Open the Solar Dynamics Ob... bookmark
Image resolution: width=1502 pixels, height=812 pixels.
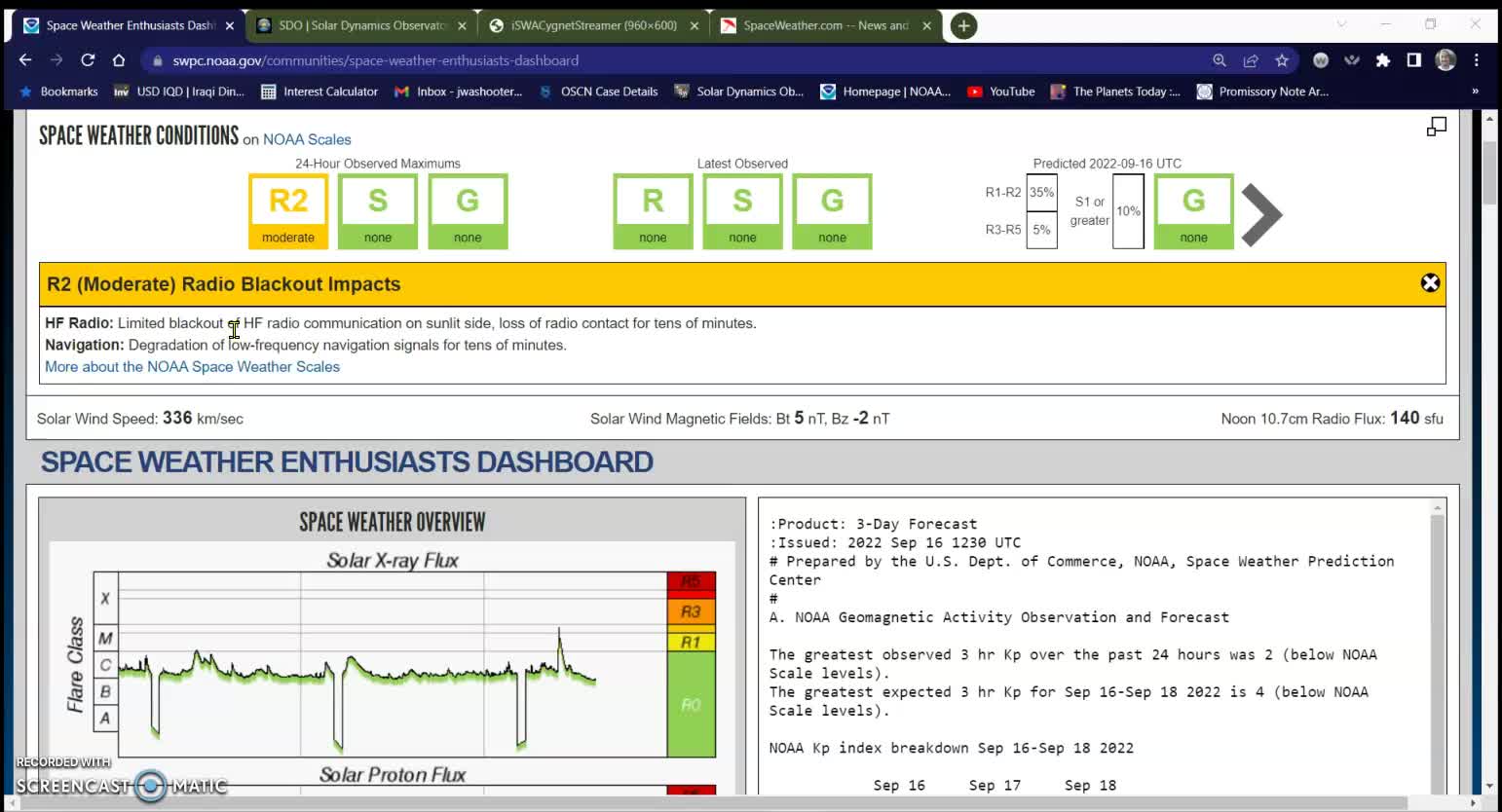(738, 92)
